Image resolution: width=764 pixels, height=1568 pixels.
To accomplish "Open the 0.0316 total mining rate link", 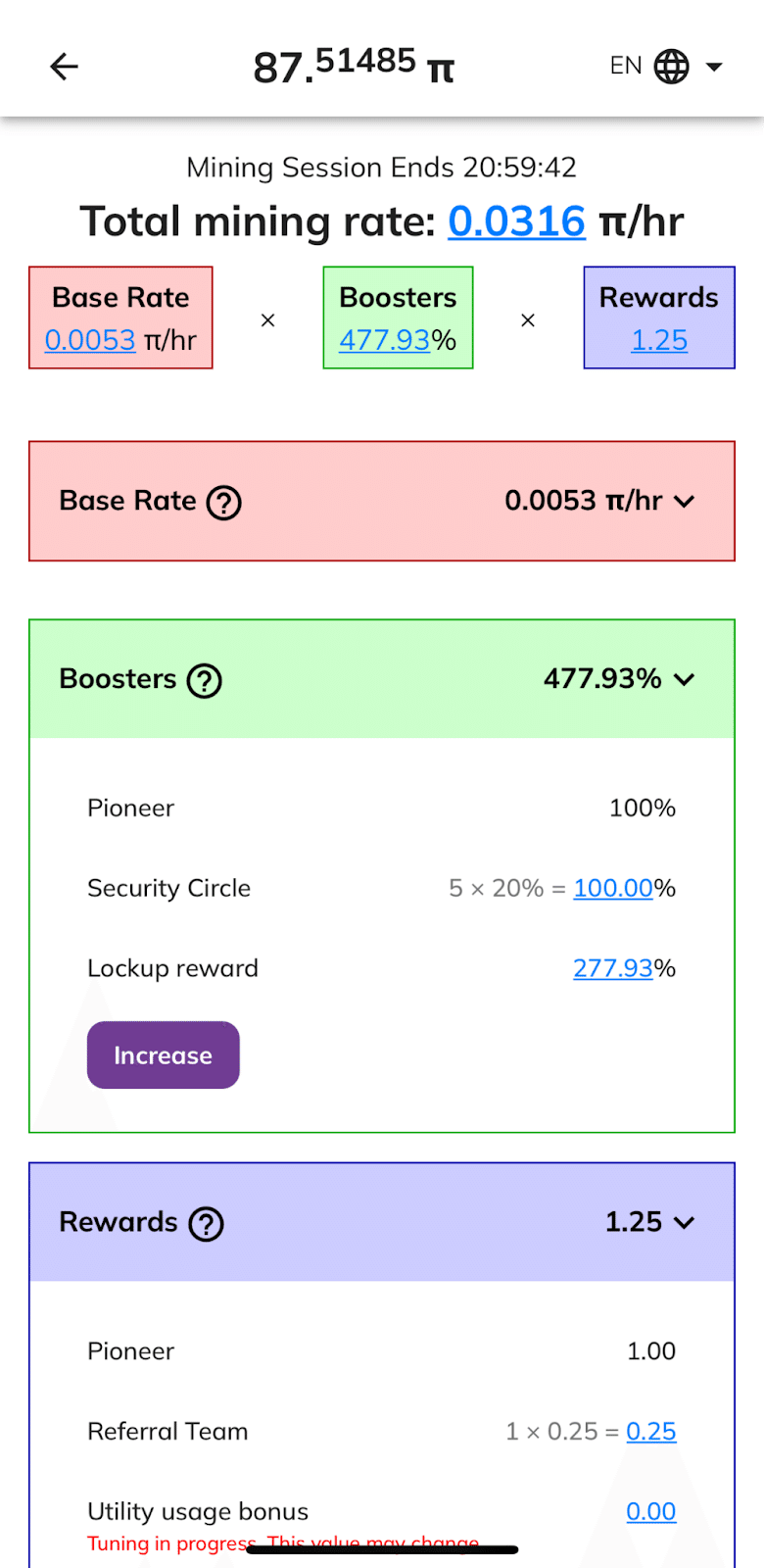I will (x=516, y=221).
